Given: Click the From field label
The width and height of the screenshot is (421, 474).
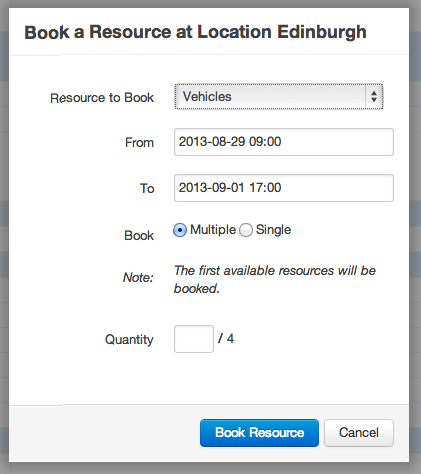Looking at the screenshot, I should (139, 143).
